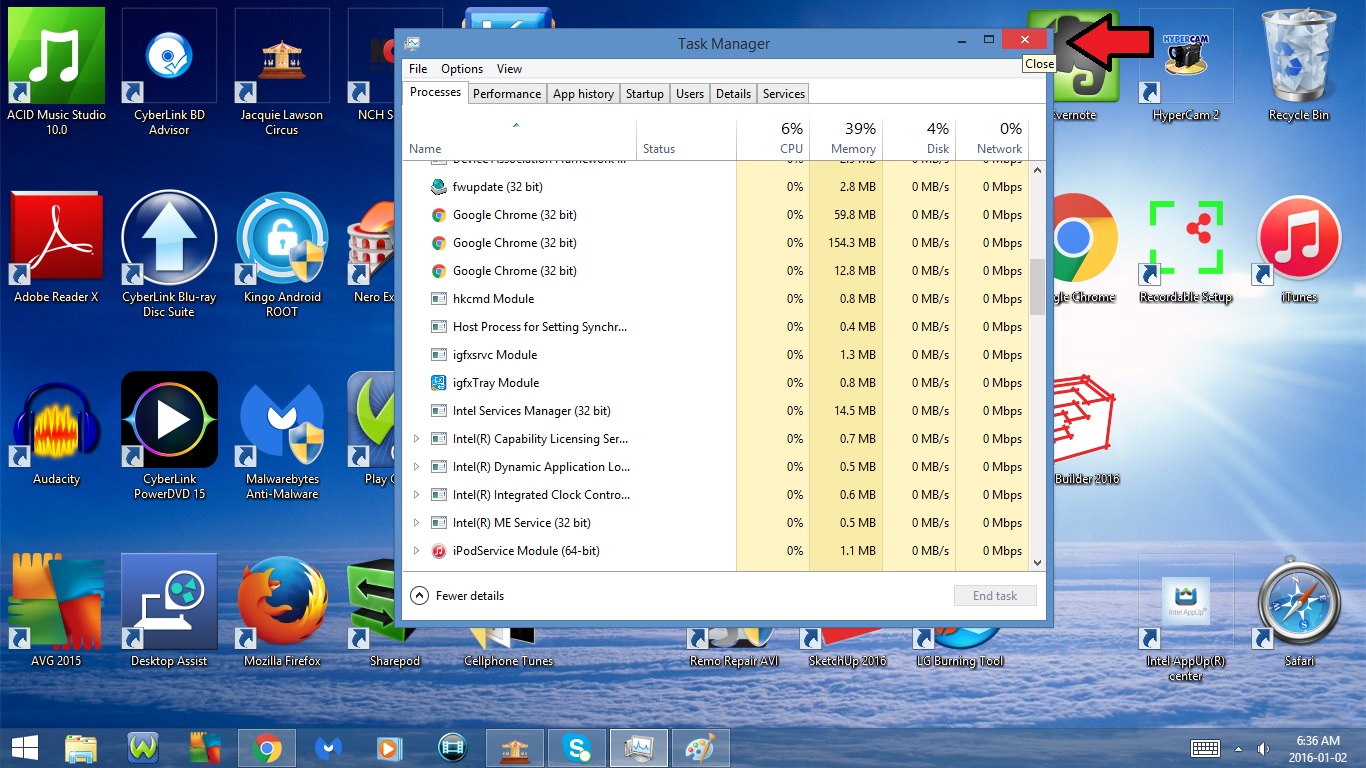Open CyberLink BD Advisor desktop shortcut
Viewport: 1366px width, 768px height.
coord(169,72)
